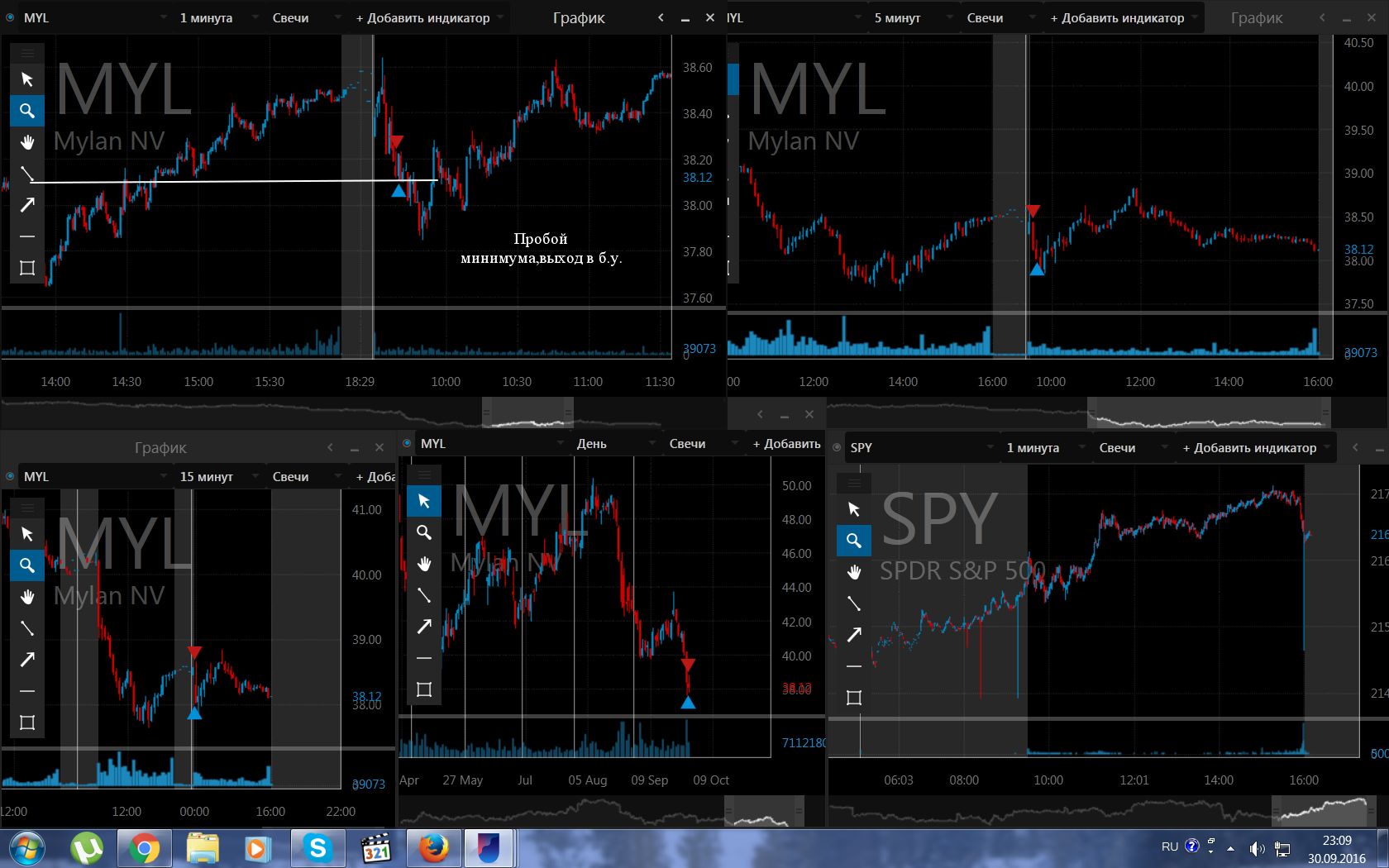
Task: Toggle the link radio button beside MYL 15-minute symbol
Action: tap(10, 476)
